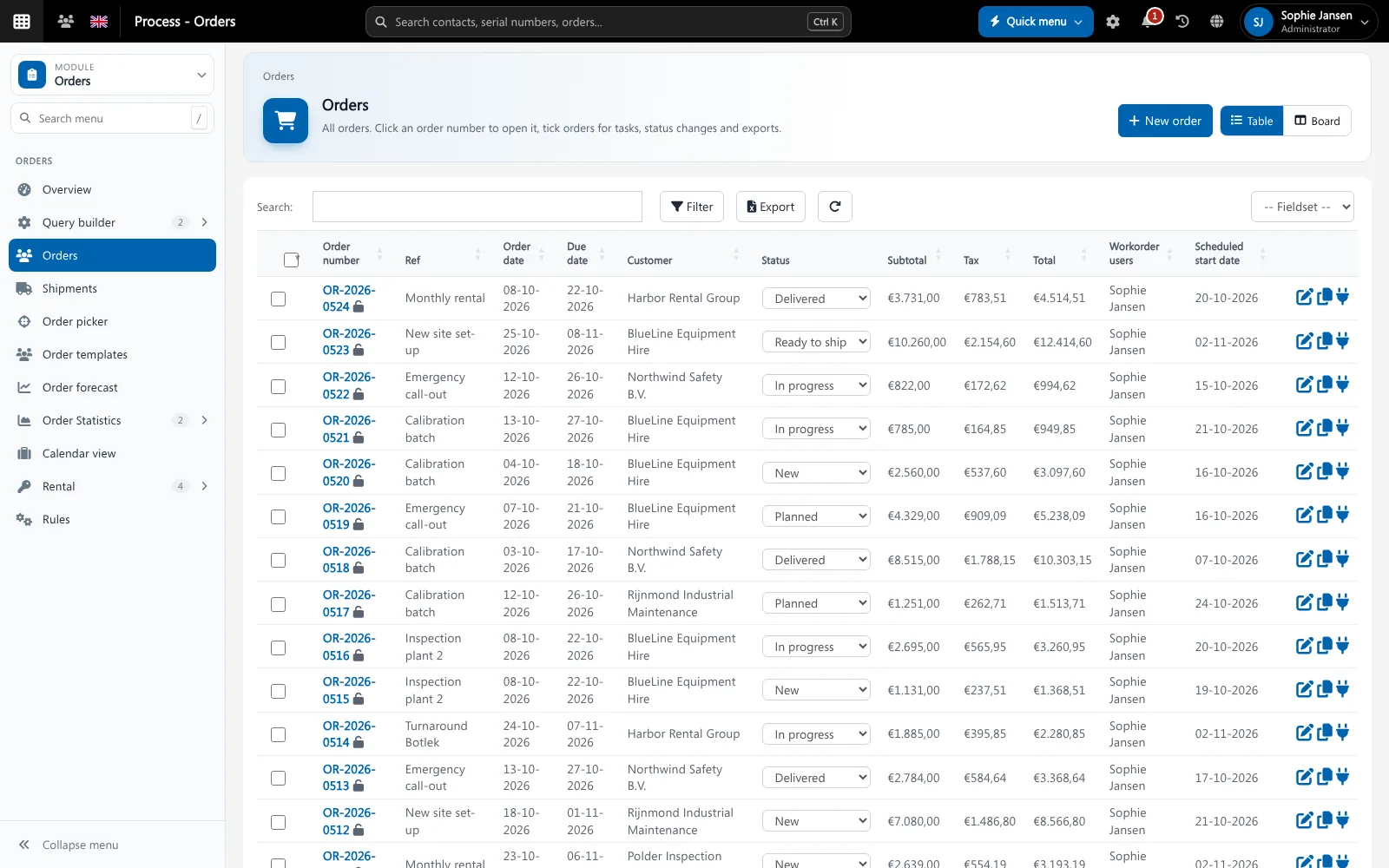Click the globe icon in top bar

1217,22
